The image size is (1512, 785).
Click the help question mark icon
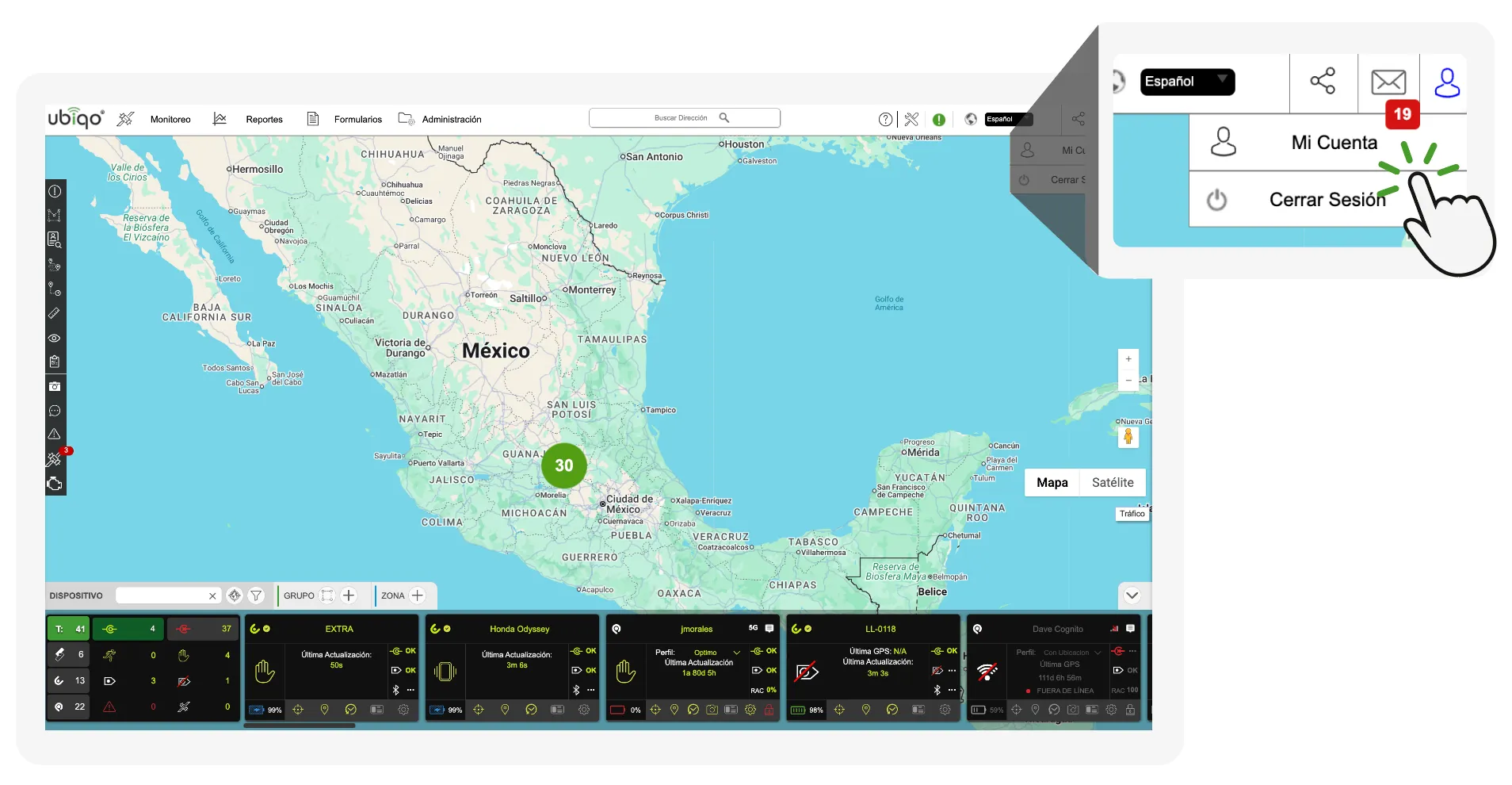(885, 119)
